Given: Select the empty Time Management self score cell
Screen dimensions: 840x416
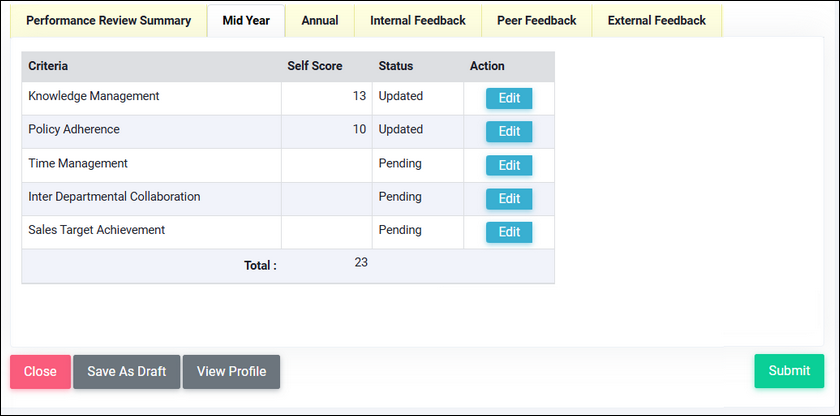Looking at the screenshot, I should pos(326,165).
